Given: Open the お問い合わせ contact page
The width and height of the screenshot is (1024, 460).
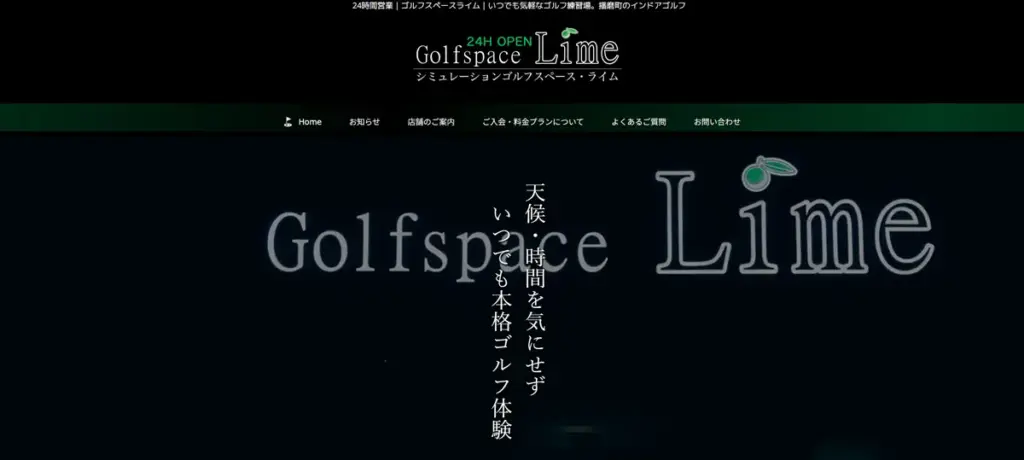Looking at the screenshot, I should tap(717, 122).
